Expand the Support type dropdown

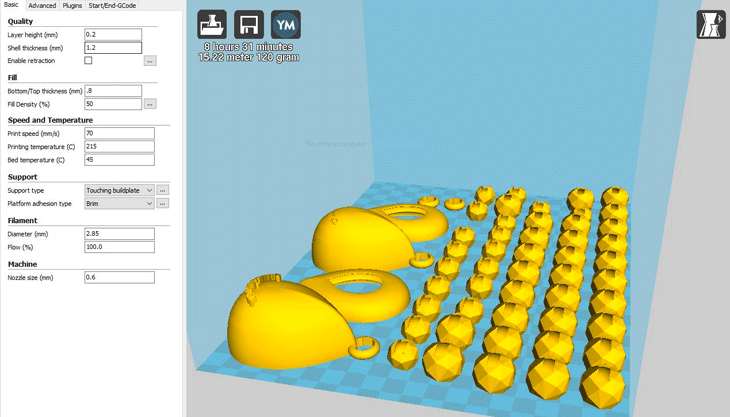point(119,190)
